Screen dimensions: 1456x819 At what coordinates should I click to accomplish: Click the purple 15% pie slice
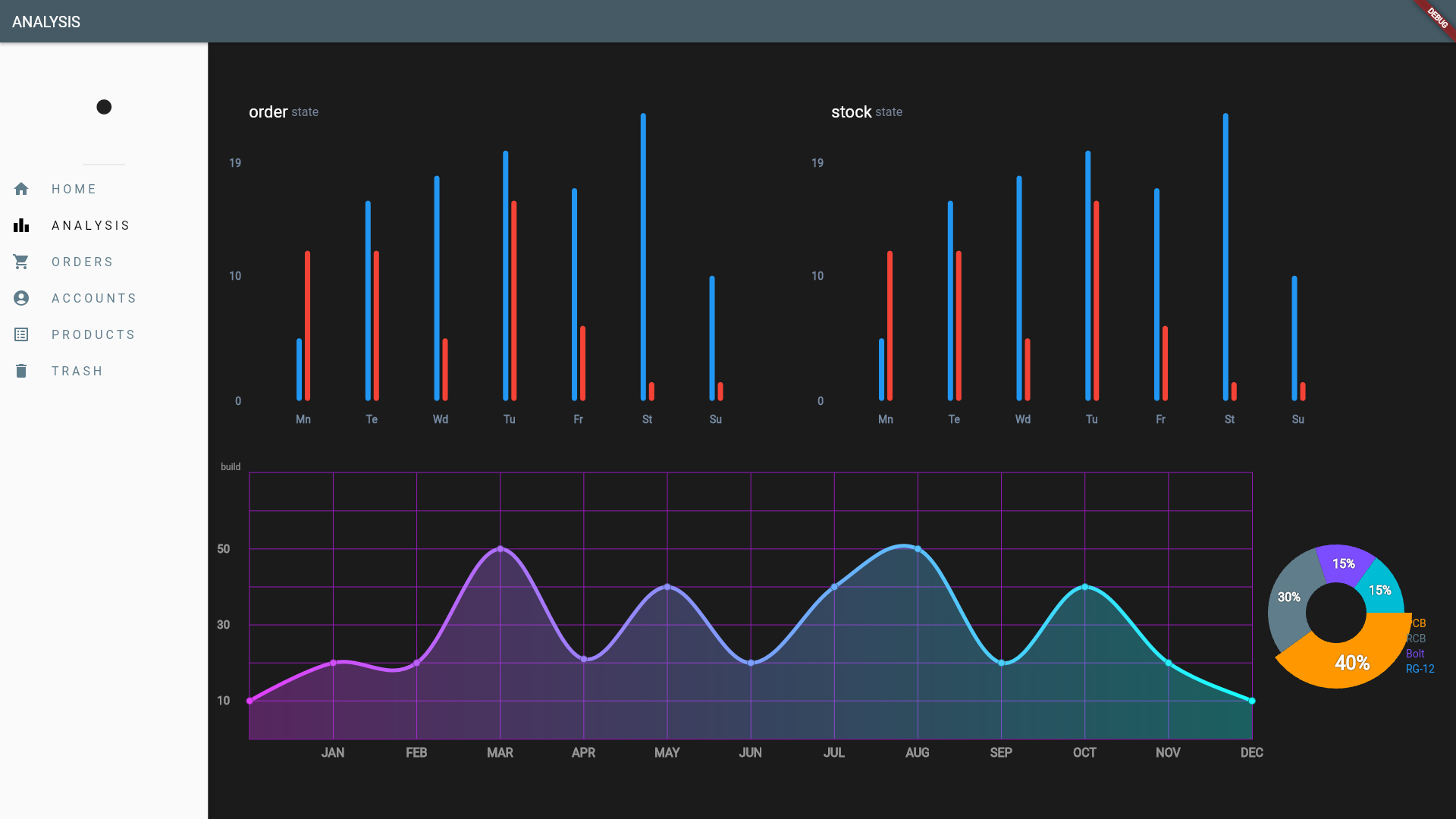tap(1343, 563)
